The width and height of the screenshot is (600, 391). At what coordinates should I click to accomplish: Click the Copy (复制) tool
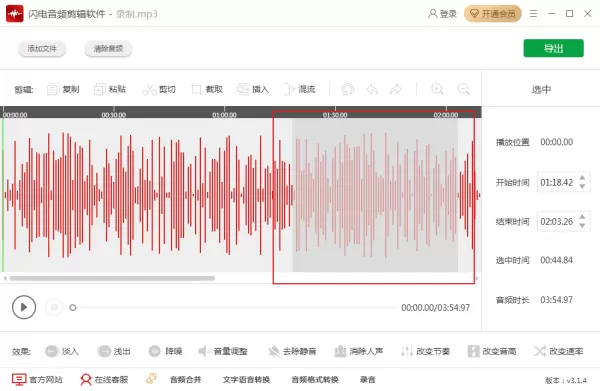click(63, 89)
